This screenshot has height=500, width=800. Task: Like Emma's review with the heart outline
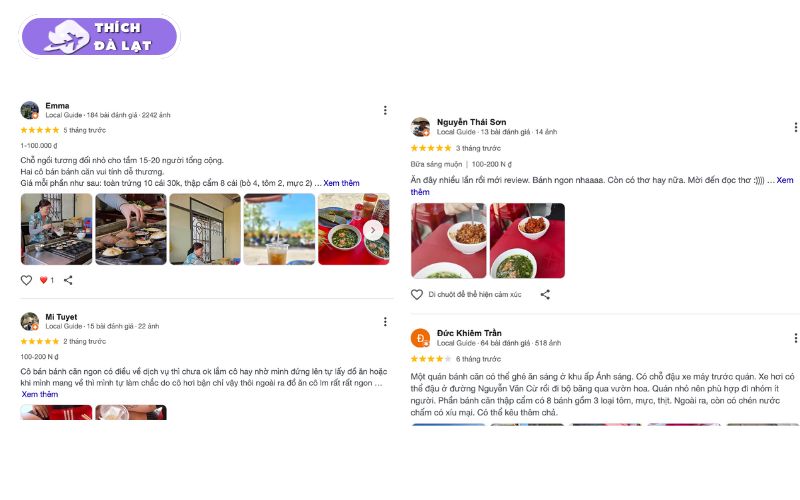pos(27,280)
